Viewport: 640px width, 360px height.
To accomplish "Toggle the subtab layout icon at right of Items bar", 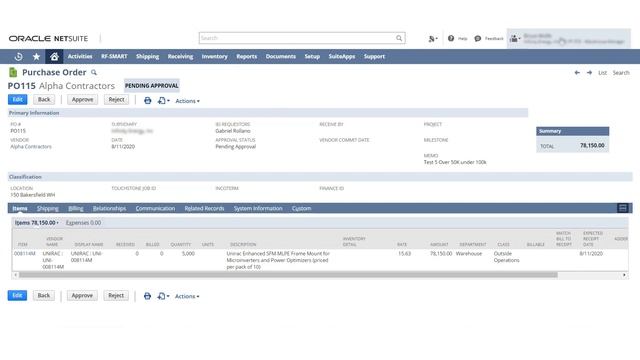I will (622, 208).
